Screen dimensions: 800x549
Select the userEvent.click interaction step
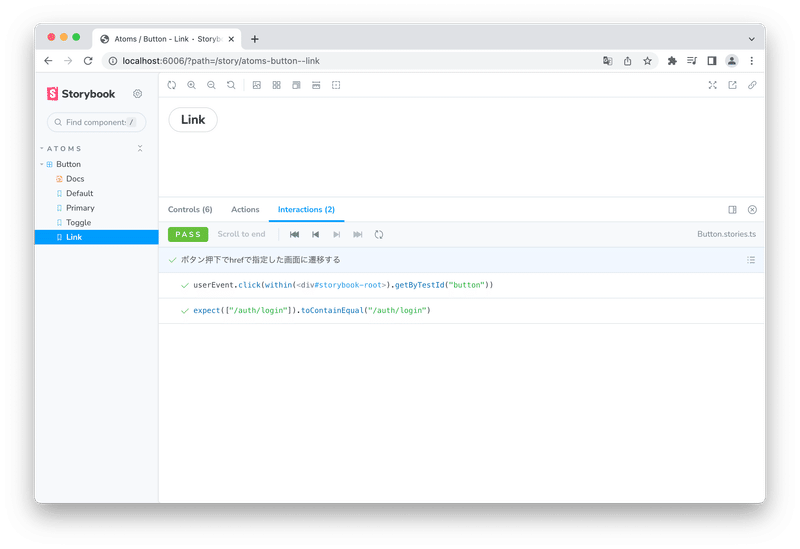461,285
